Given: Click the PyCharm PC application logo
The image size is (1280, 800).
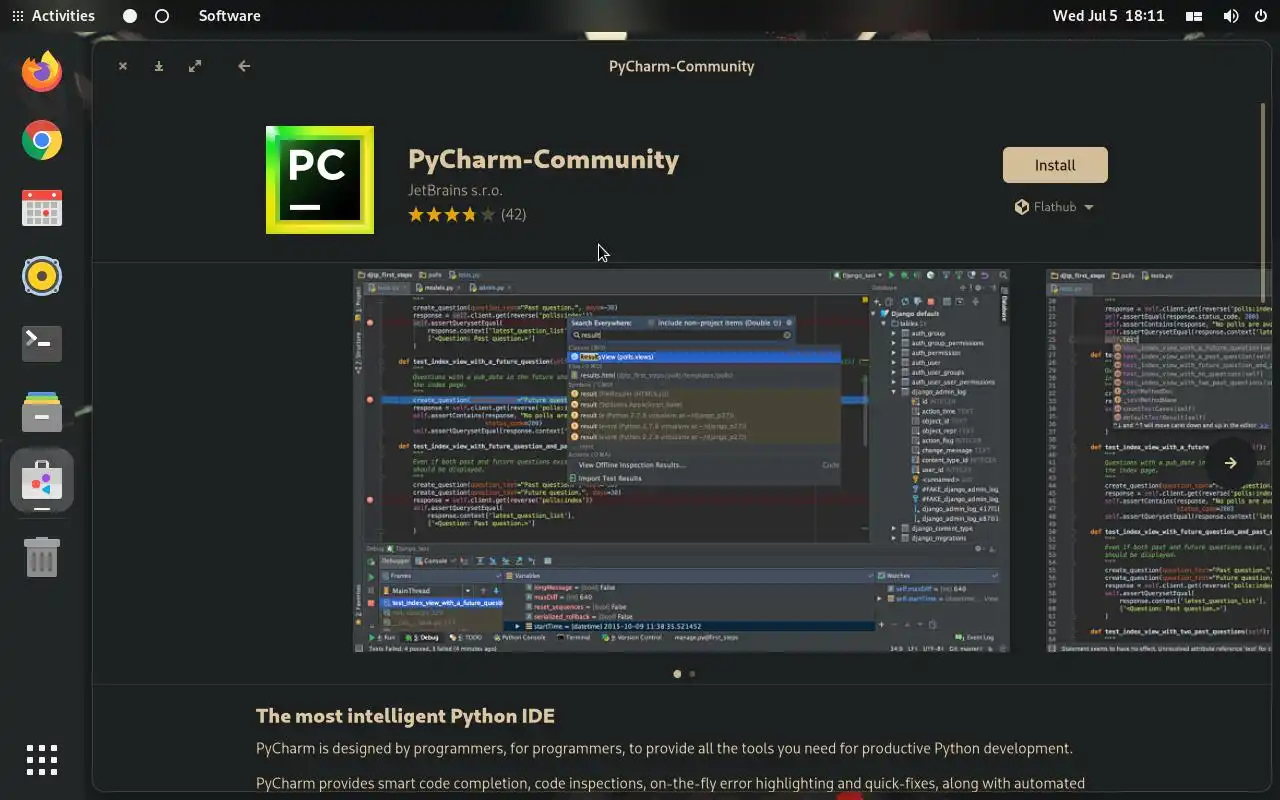Looking at the screenshot, I should tap(320, 180).
